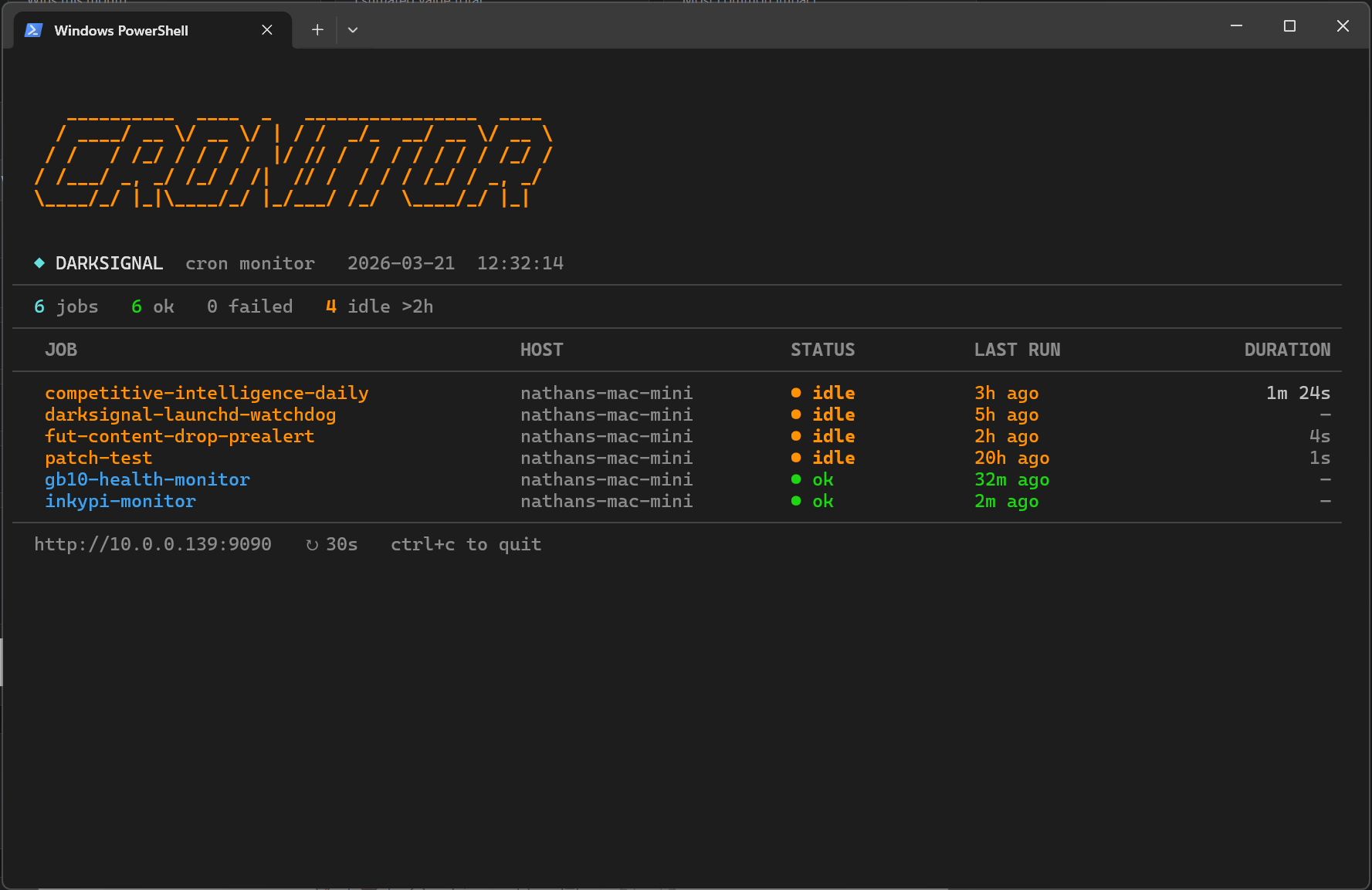The image size is (1372, 890).
Task: Click orange status dot for competitive-intelligence-daily
Action: (796, 393)
